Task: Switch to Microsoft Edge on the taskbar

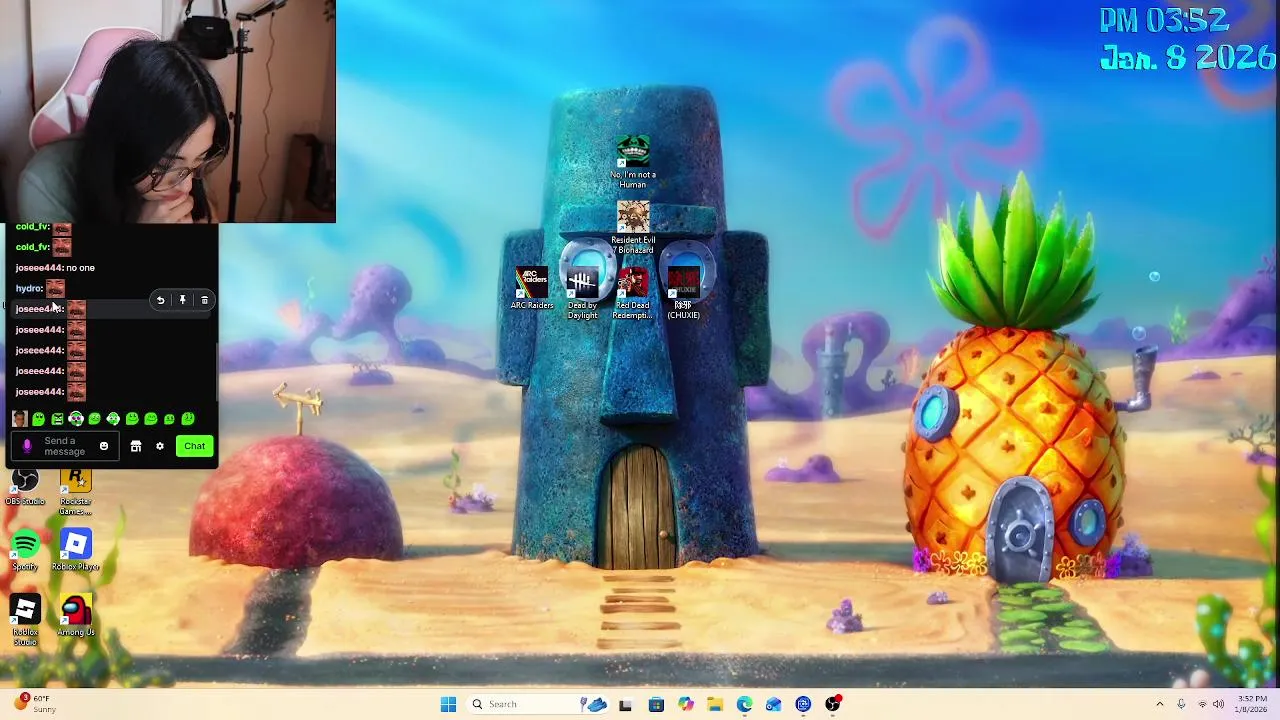Action: click(x=744, y=705)
